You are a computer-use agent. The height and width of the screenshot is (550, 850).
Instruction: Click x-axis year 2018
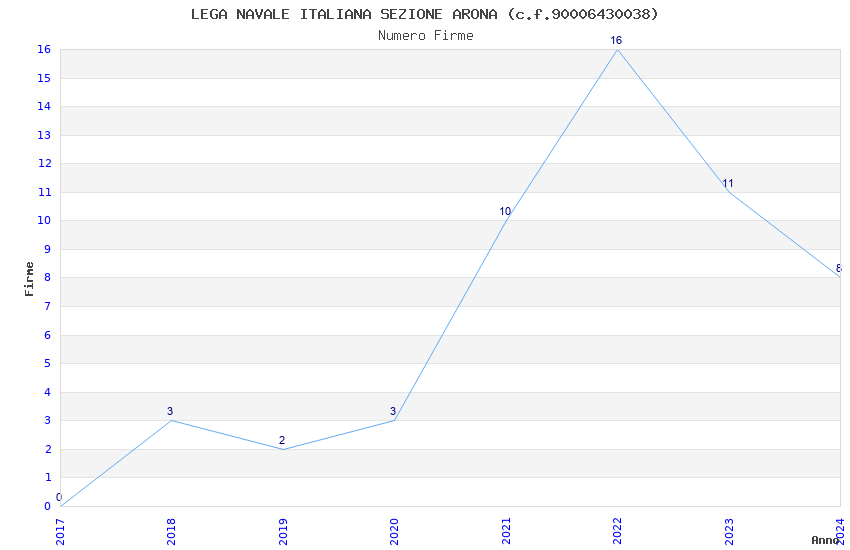[x=171, y=532]
